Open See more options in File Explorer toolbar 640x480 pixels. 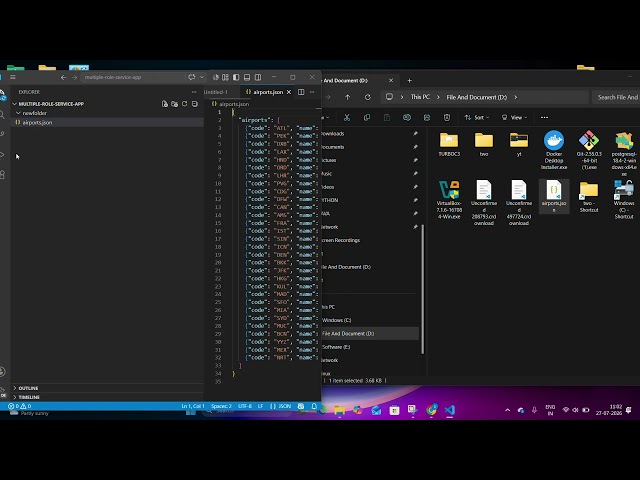(544, 118)
